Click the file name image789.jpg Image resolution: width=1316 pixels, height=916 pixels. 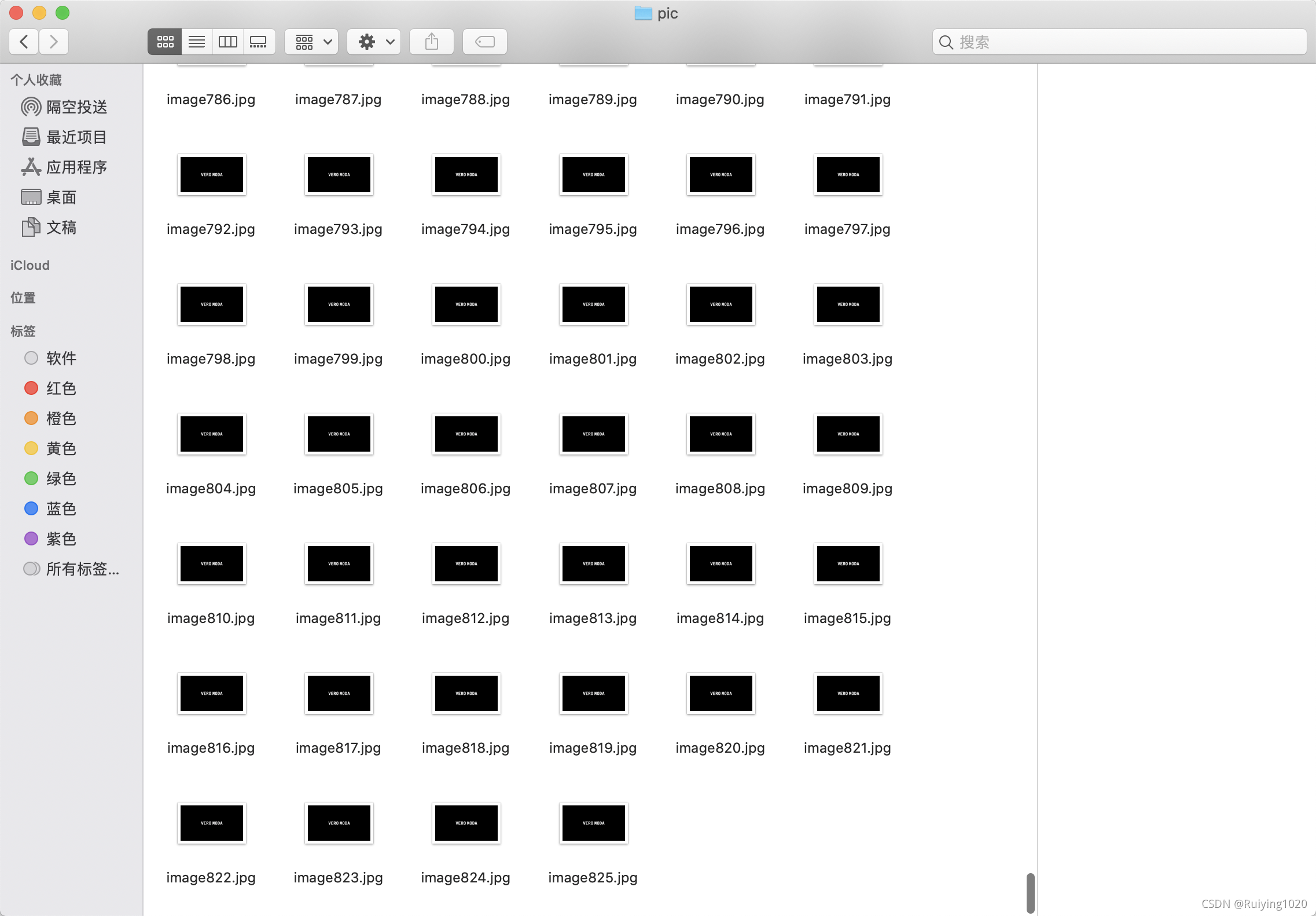point(593,100)
